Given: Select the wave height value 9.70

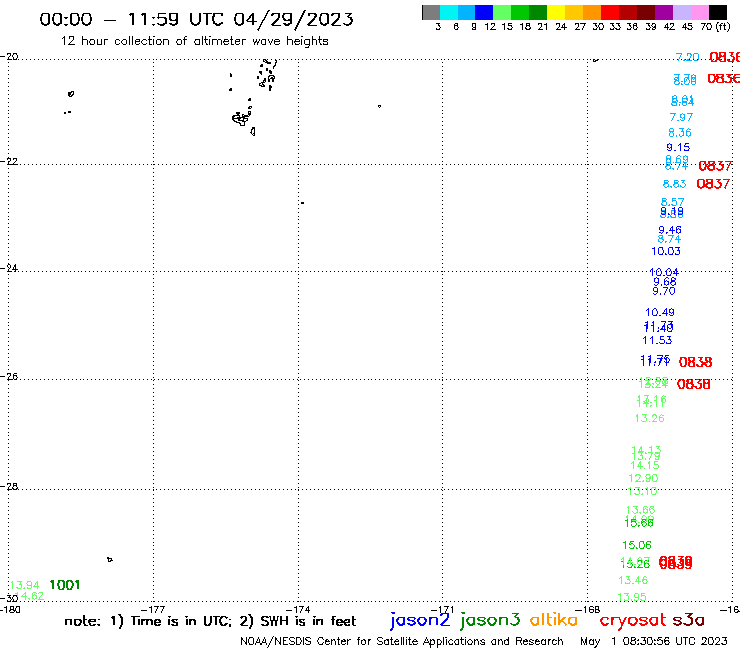Looking at the screenshot, I should pos(664,291).
